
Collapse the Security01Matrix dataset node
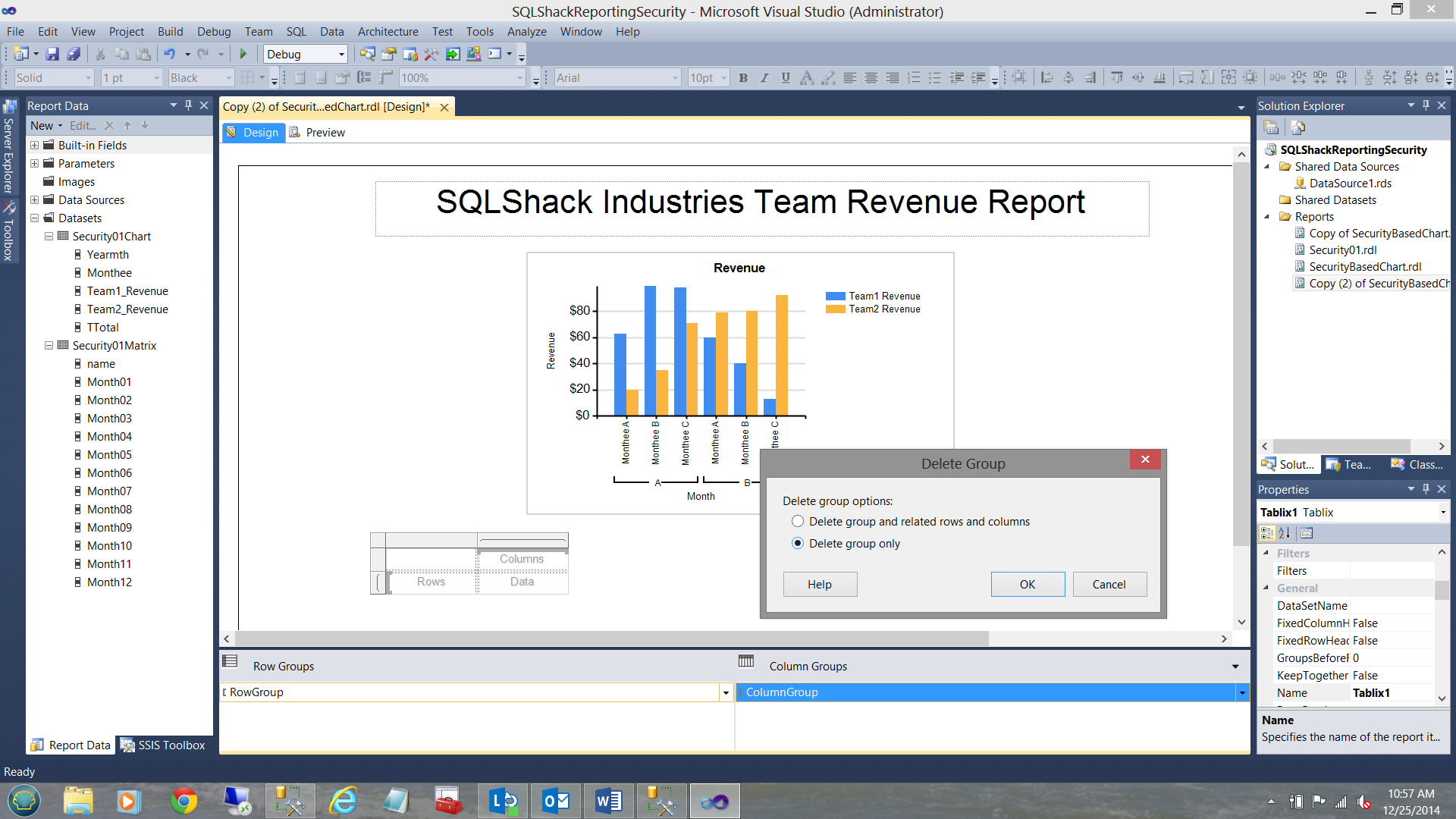click(49, 346)
